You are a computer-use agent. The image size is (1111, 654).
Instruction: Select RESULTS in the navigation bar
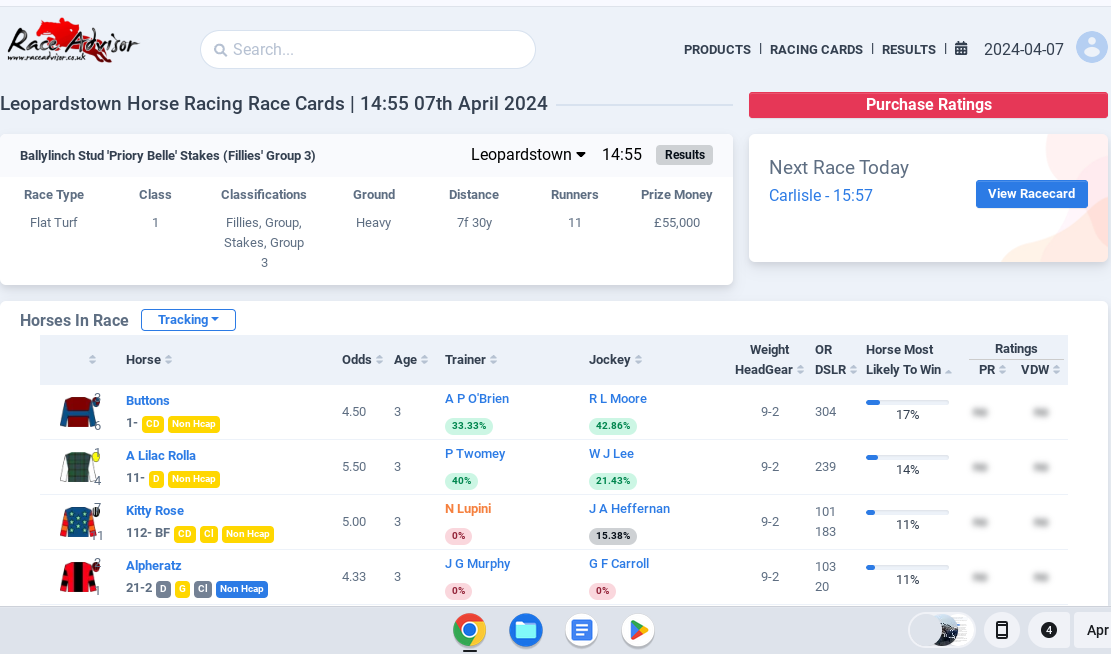[x=908, y=49]
